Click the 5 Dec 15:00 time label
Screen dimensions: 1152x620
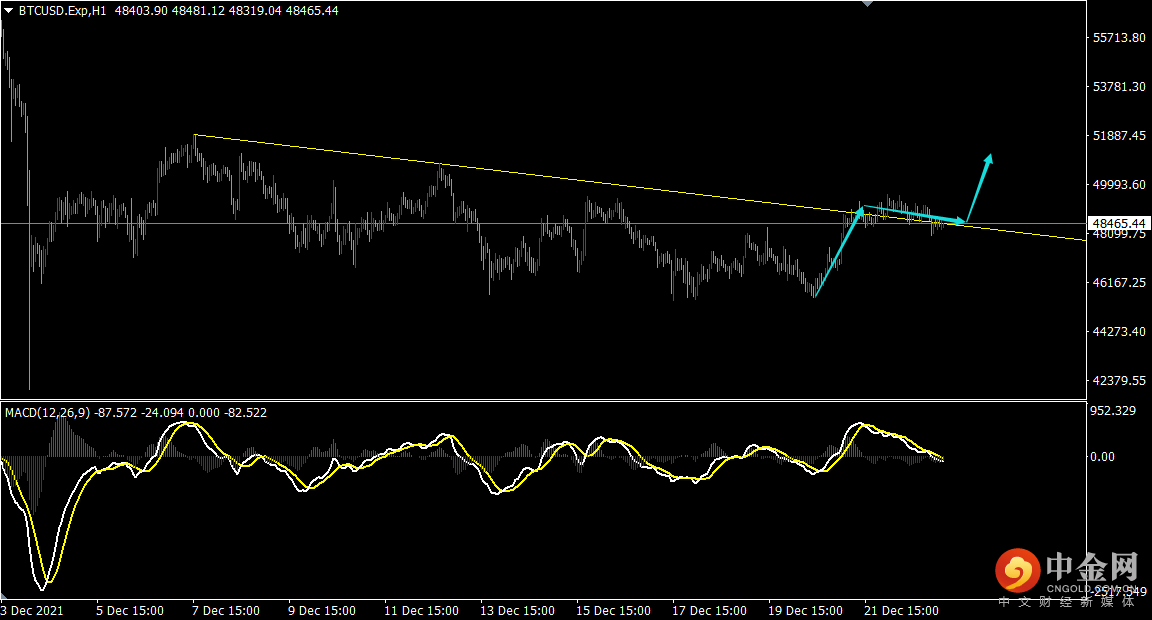[130, 610]
